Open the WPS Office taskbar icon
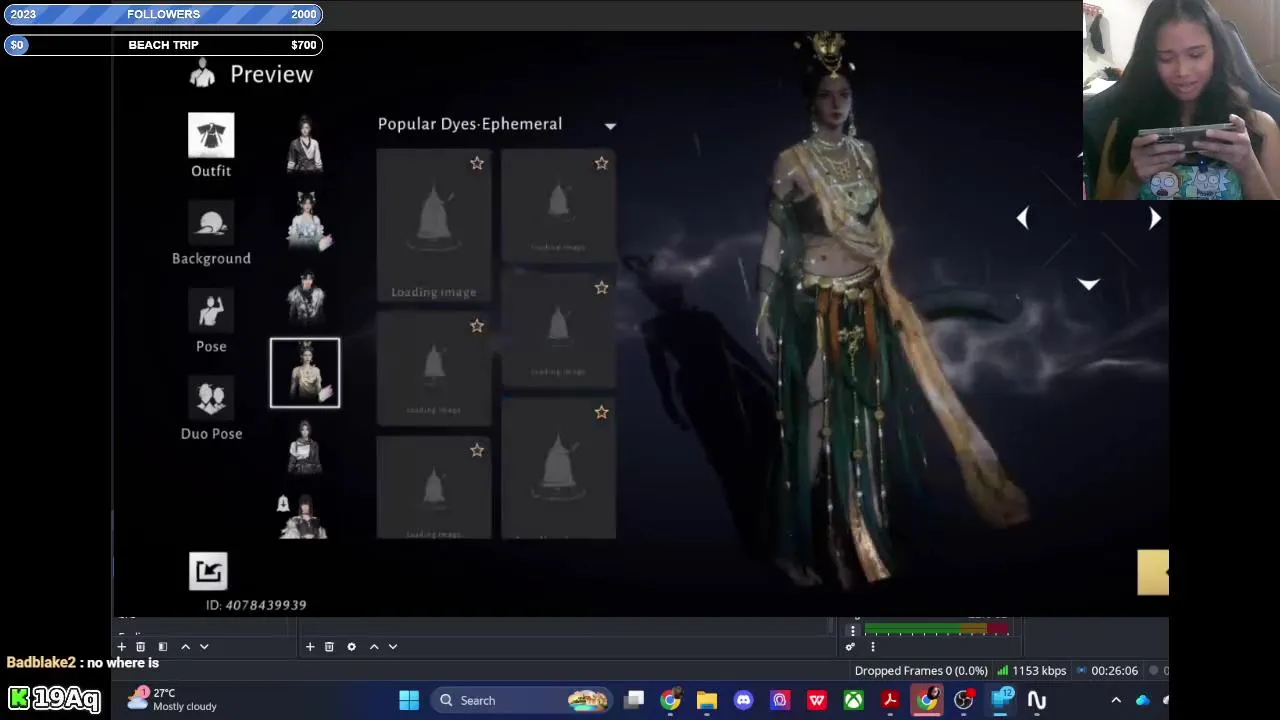This screenshot has height=720, width=1280. pyautogui.click(x=817, y=701)
